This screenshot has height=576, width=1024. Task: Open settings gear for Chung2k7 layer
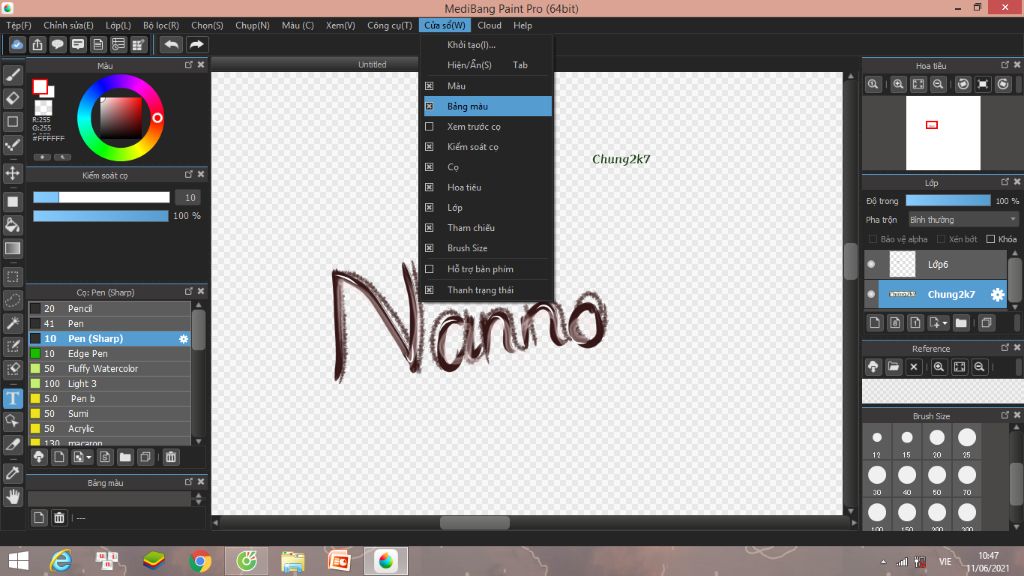click(997, 295)
